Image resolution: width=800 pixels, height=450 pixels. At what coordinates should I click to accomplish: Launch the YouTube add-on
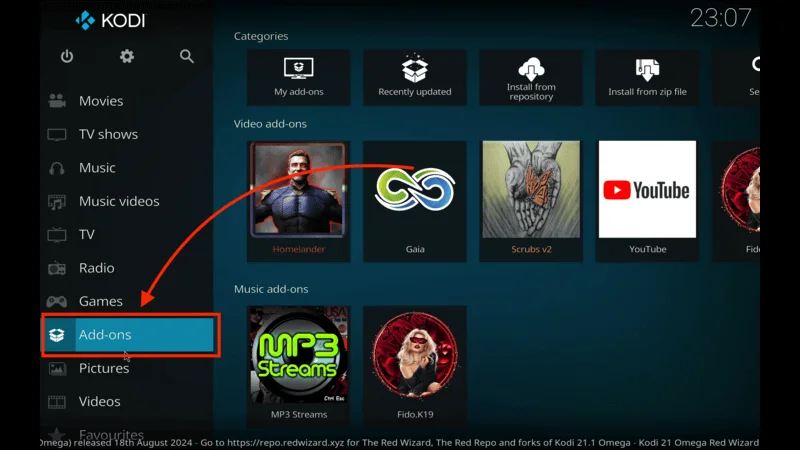pos(647,201)
